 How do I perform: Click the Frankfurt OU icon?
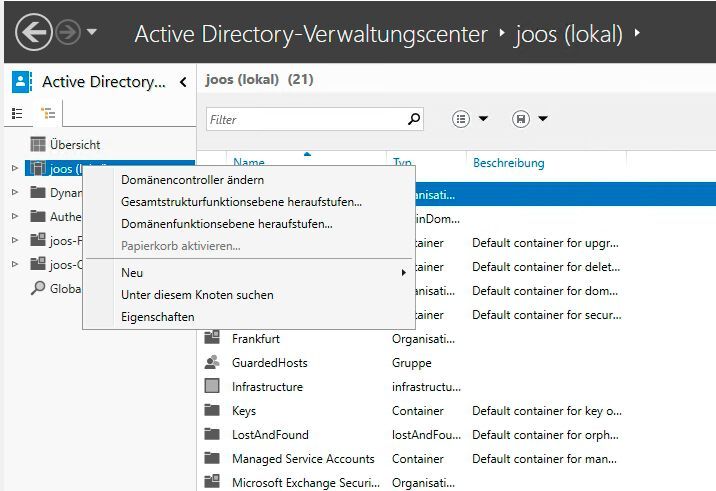click(212, 338)
